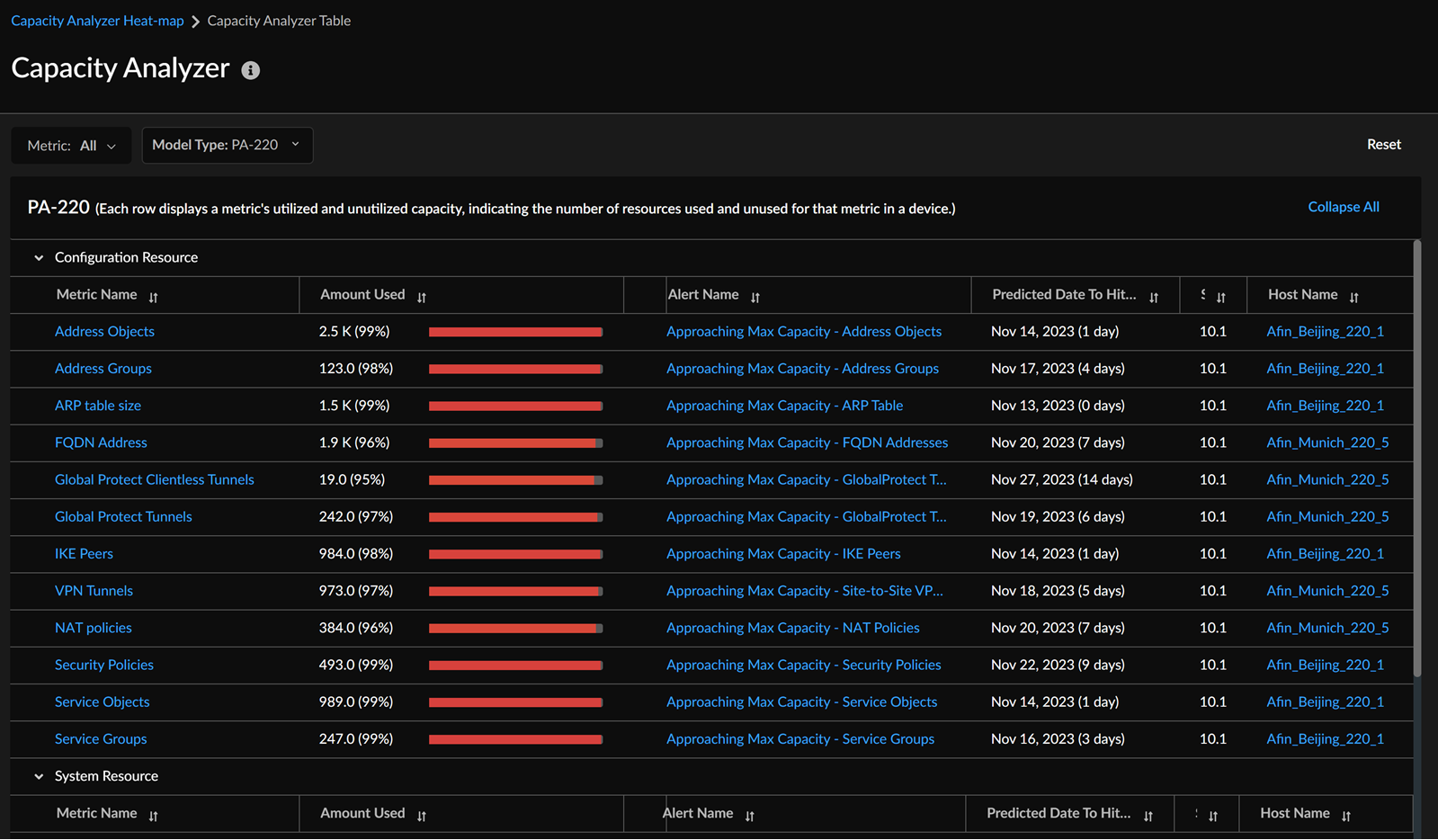Collapse the System Resource section
Screen dimensions: 1438x840
[39, 777]
